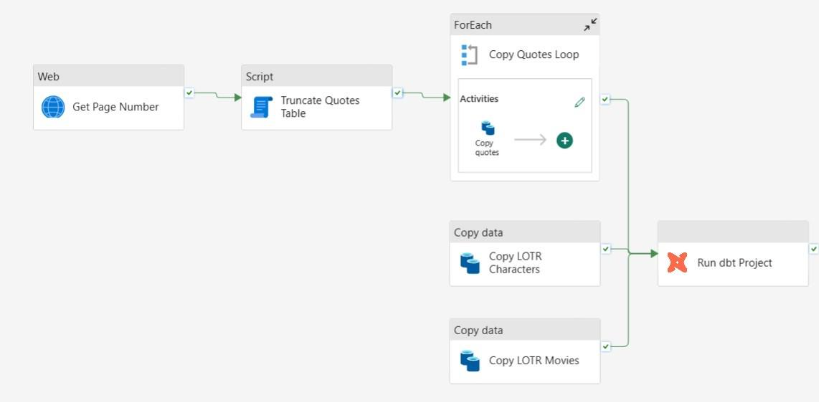
Task: Click the Copy LOTR Characters database icon
Action: tap(469, 262)
